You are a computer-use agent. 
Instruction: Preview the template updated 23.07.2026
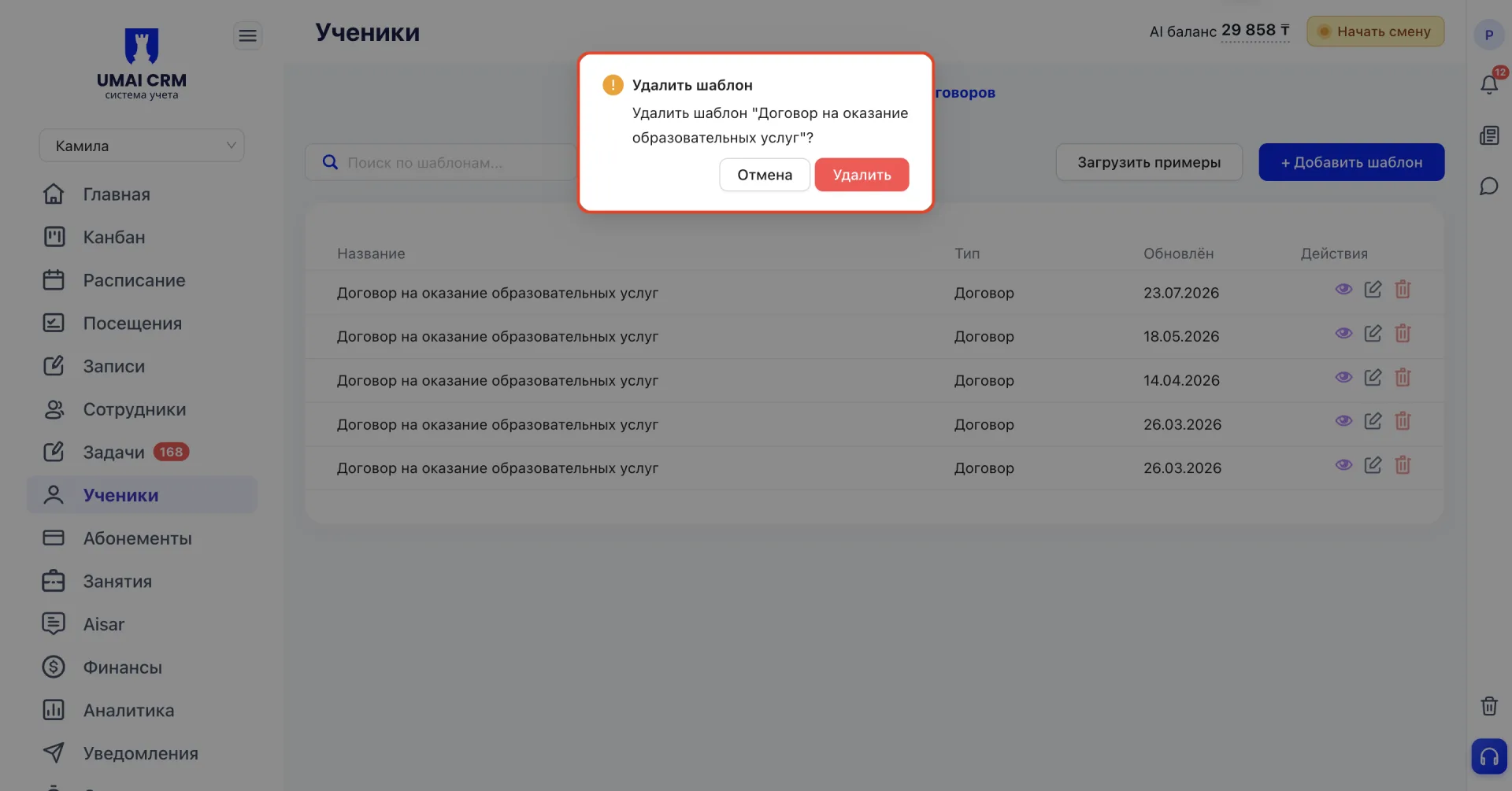click(x=1344, y=290)
